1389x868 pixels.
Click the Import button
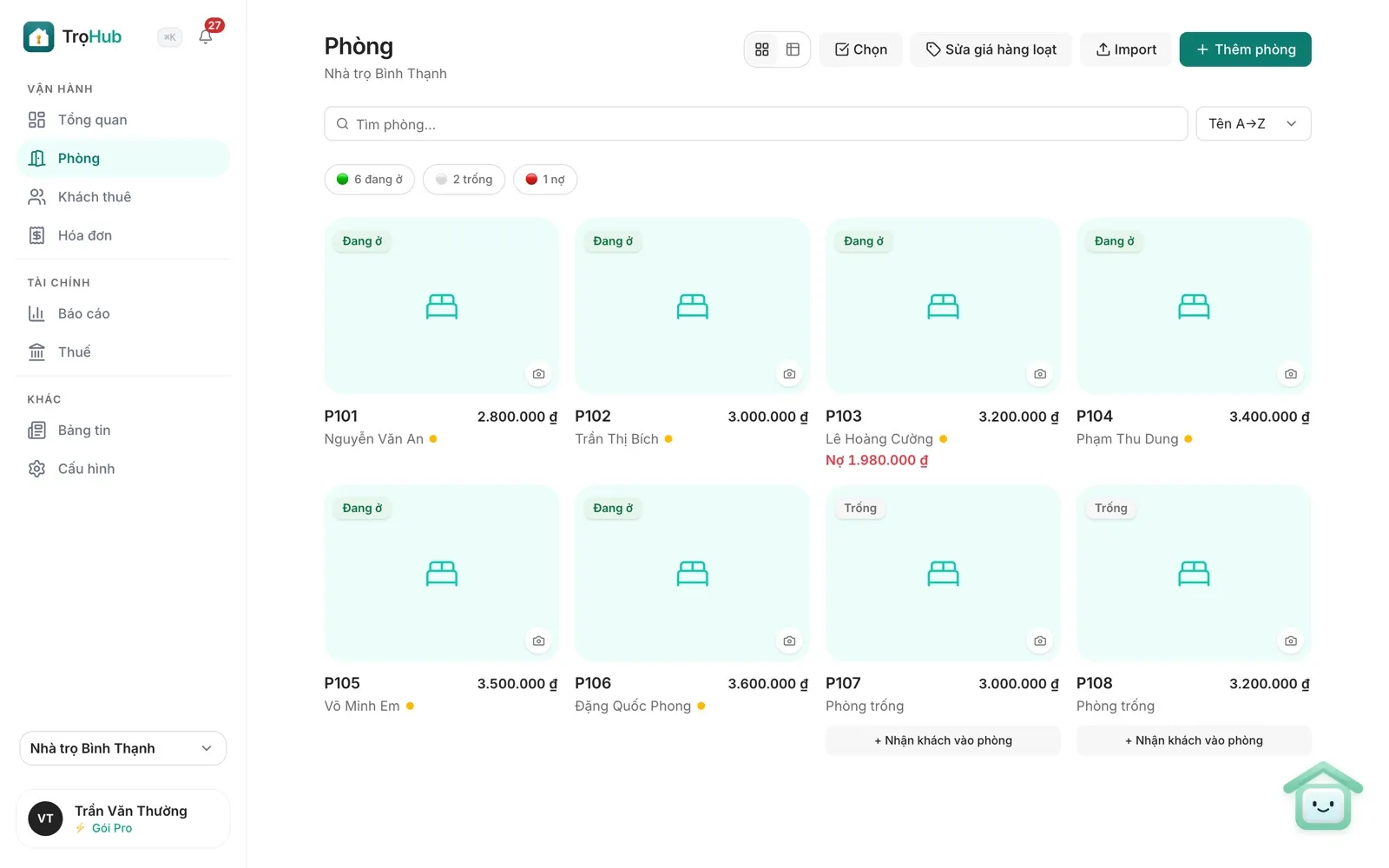[1126, 49]
